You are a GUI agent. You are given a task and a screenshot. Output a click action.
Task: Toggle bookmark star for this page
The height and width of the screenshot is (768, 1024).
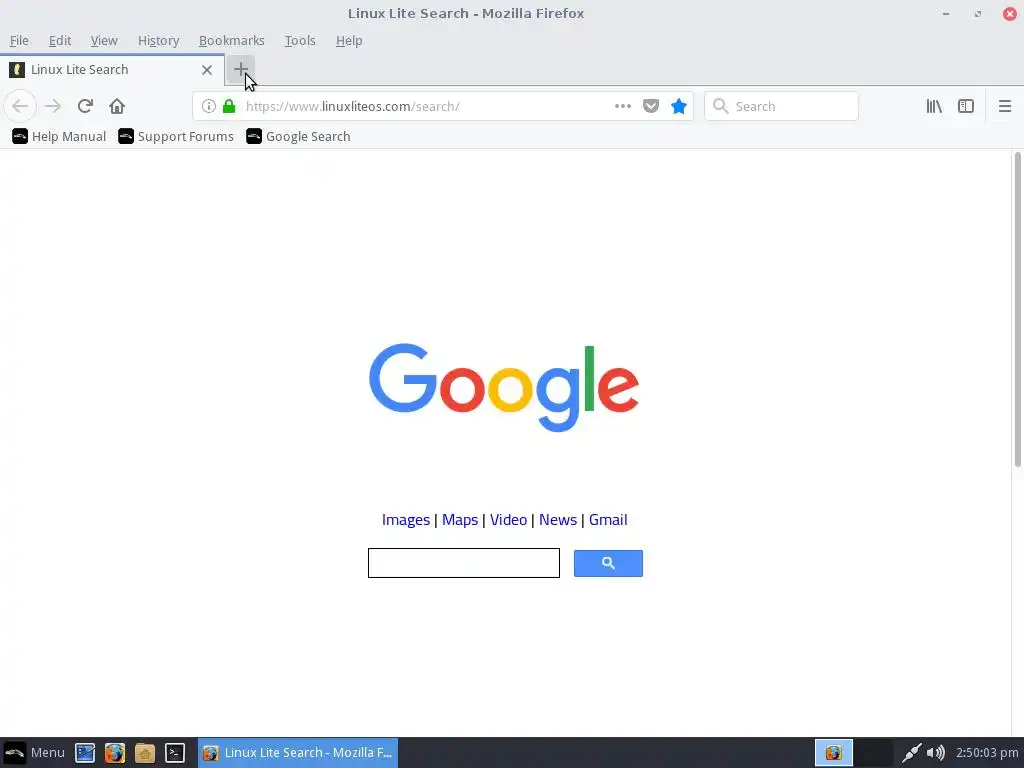click(x=679, y=106)
